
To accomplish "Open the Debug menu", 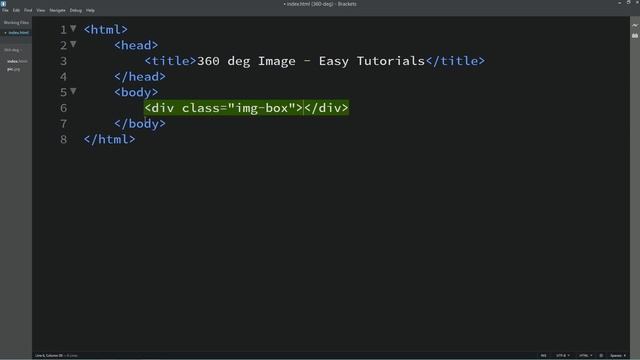I will [76, 10].
